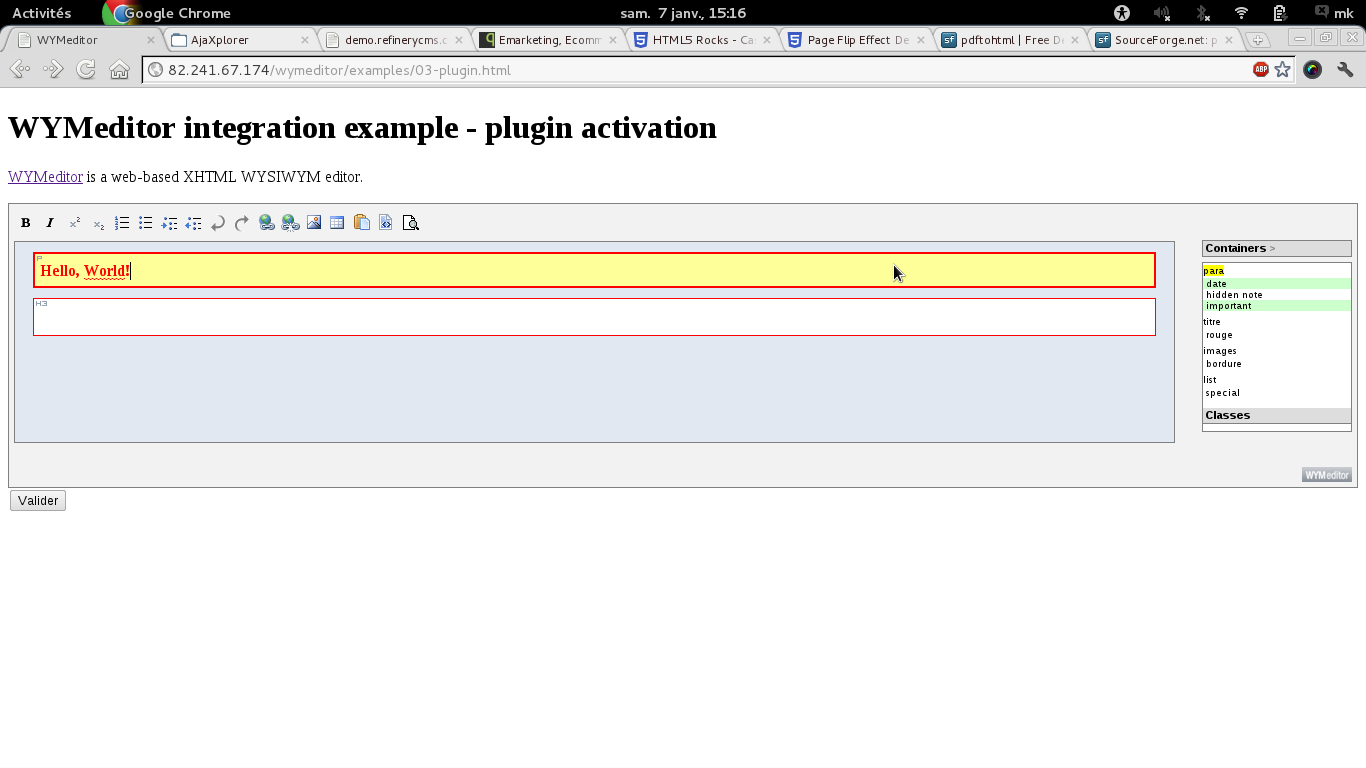Insert an ordered numbered list
The height and width of the screenshot is (768, 1366).
point(122,223)
